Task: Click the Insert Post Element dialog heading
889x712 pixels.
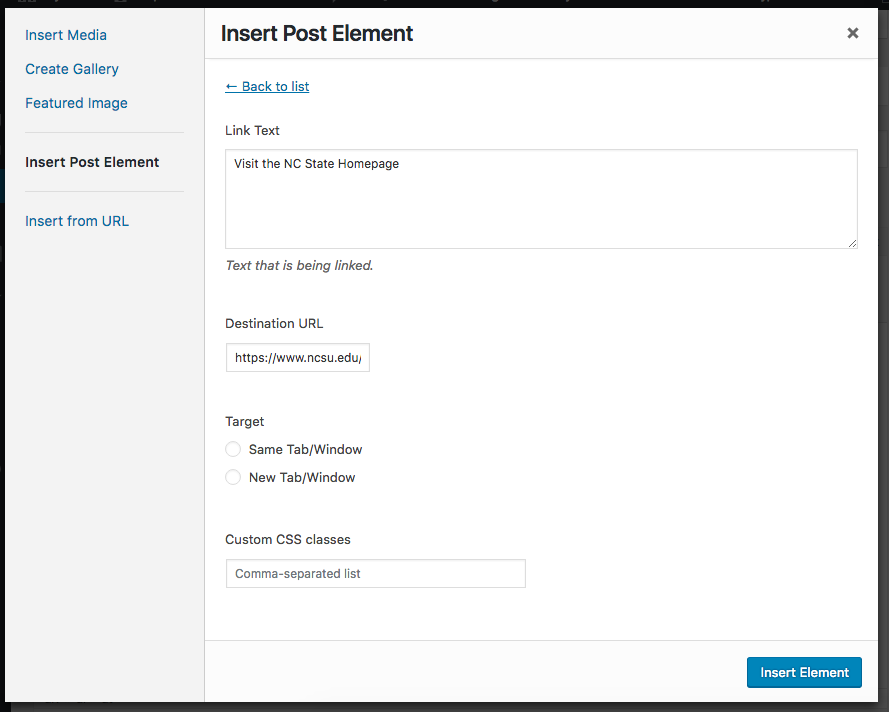Action: click(x=317, y=33)
